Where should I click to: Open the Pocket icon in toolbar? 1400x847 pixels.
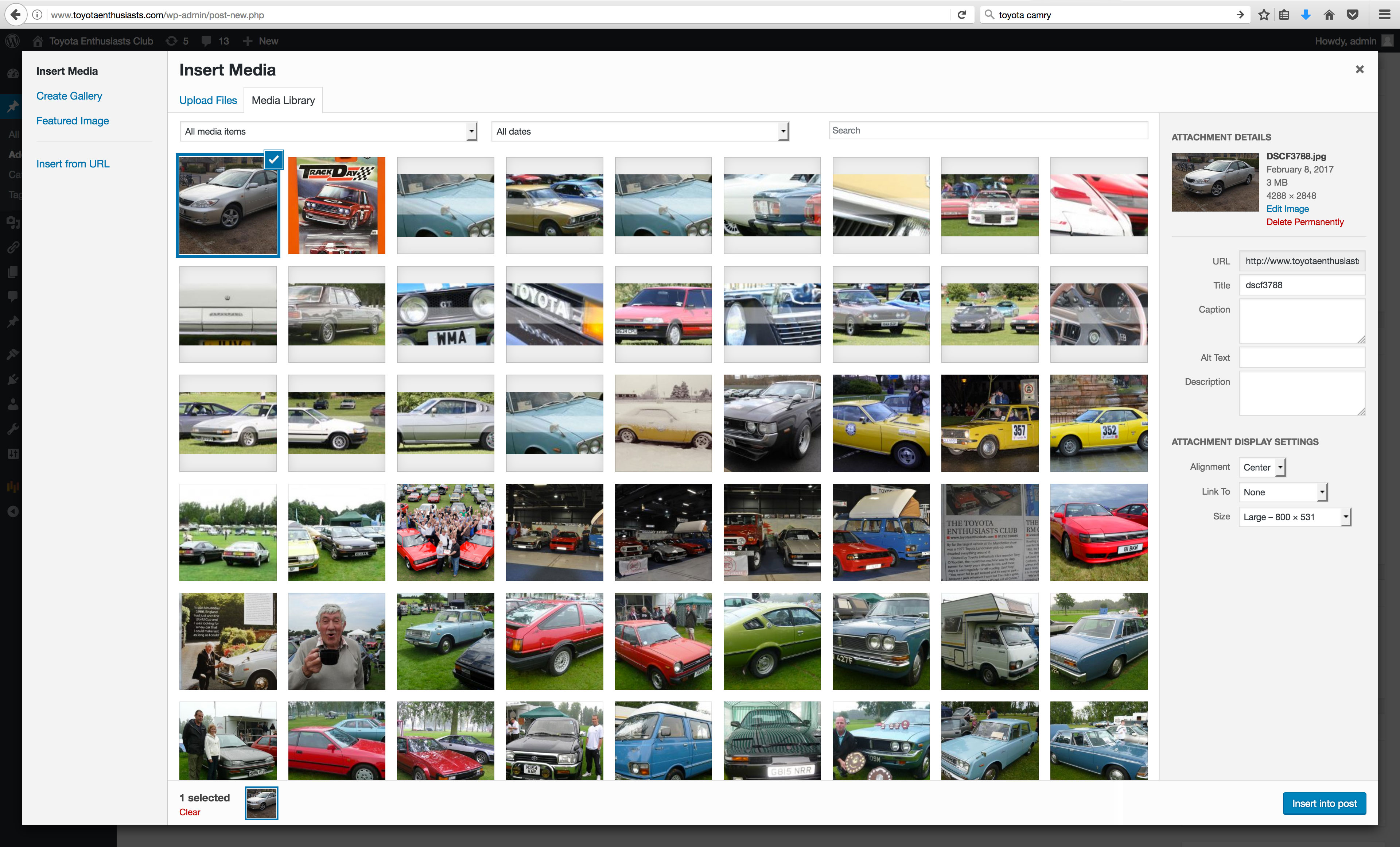click(1352, 15)
